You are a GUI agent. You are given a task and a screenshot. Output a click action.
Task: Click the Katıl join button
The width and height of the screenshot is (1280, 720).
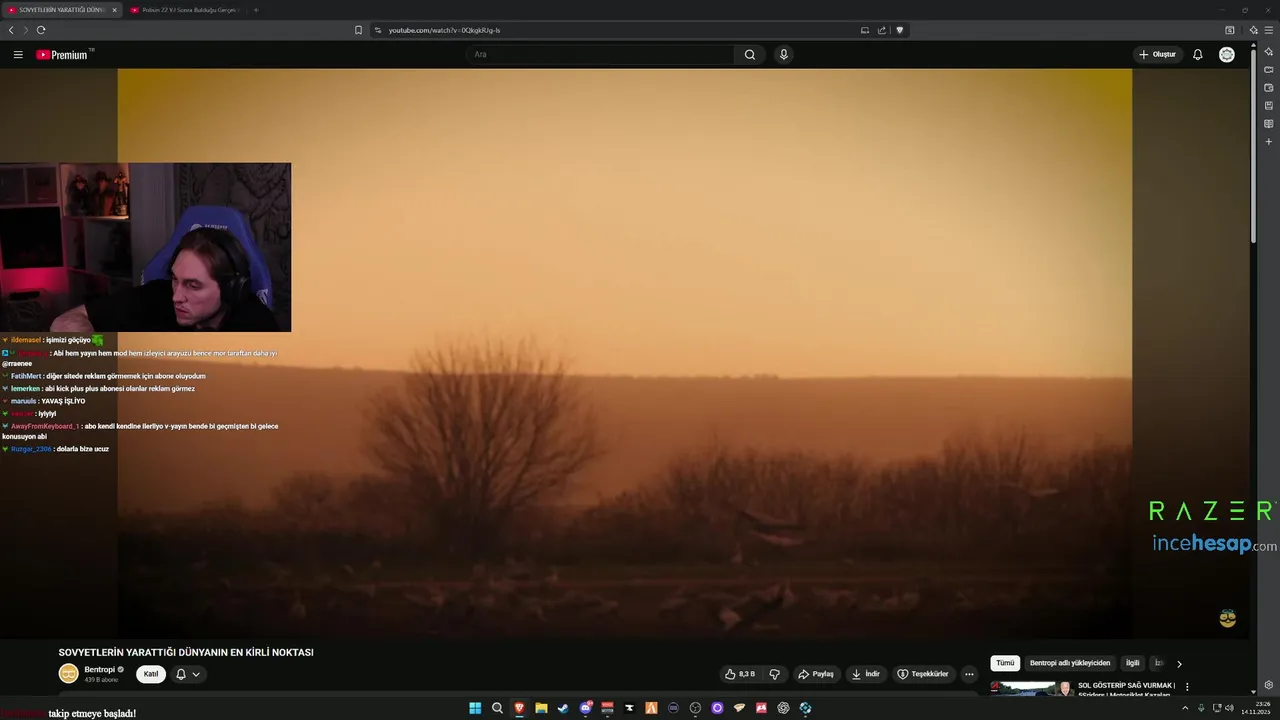pyautogui.click(x=151, y=674)
